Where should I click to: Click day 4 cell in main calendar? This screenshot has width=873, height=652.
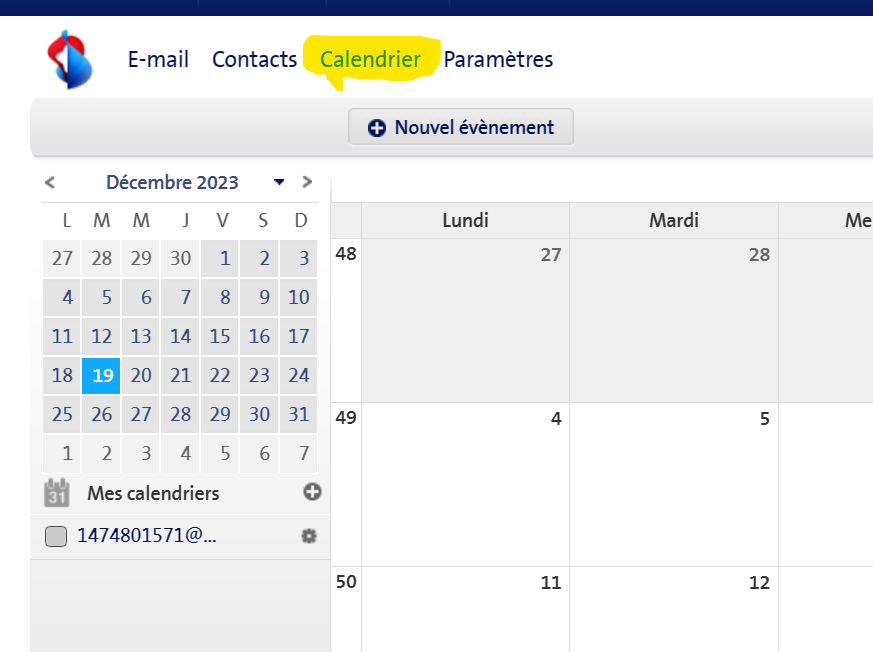466,484
